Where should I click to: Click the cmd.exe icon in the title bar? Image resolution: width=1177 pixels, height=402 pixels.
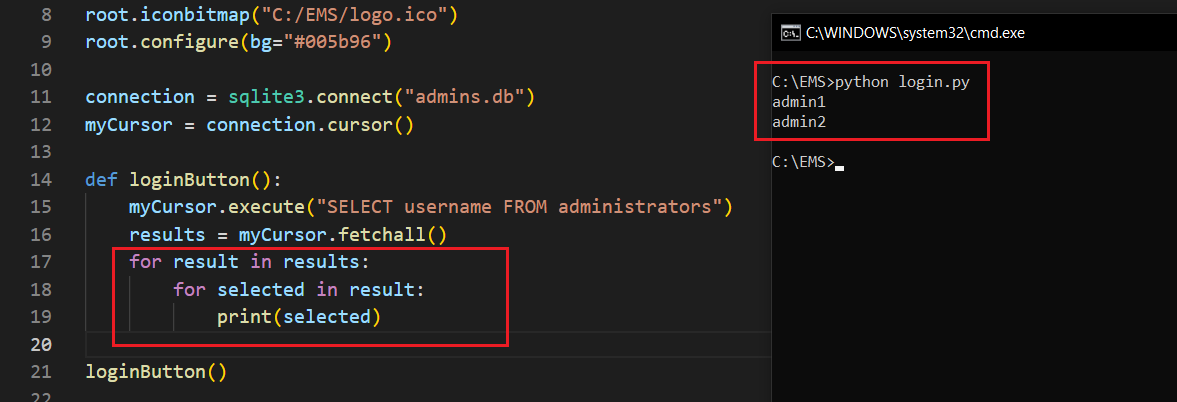click(x=789, y=33)
